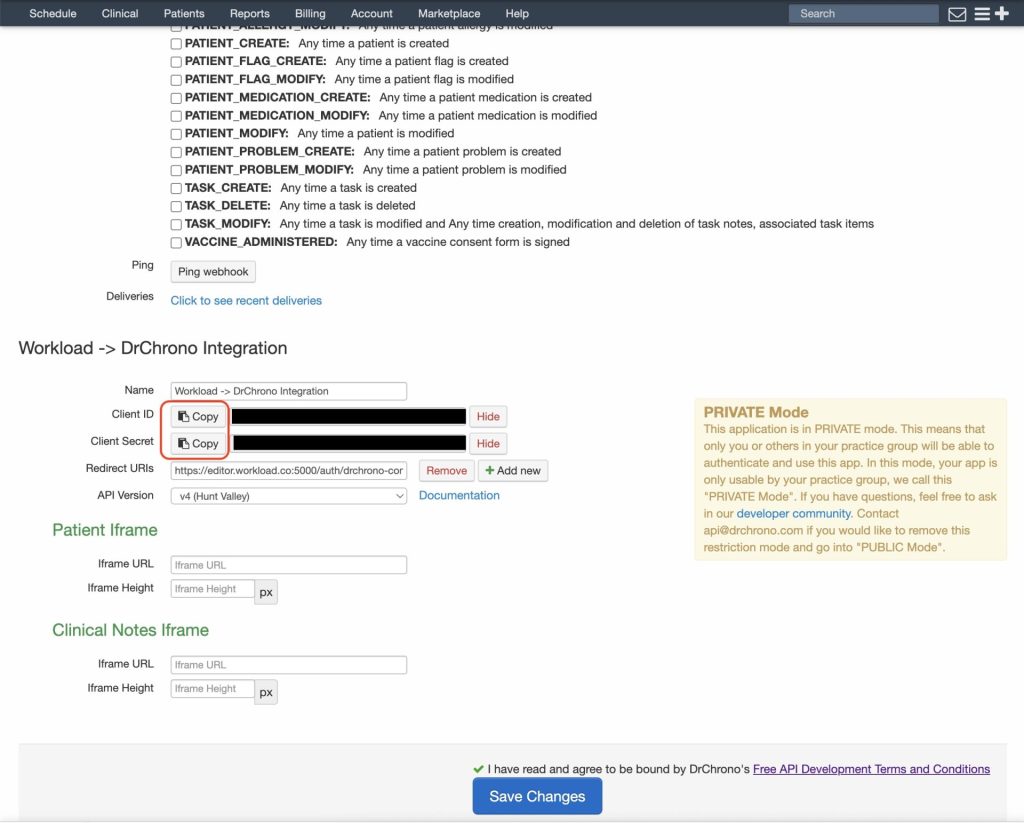Viewport: 1024px width, 823px height.
Task: Open the Reports menu
Action: (x=249, y=13)
